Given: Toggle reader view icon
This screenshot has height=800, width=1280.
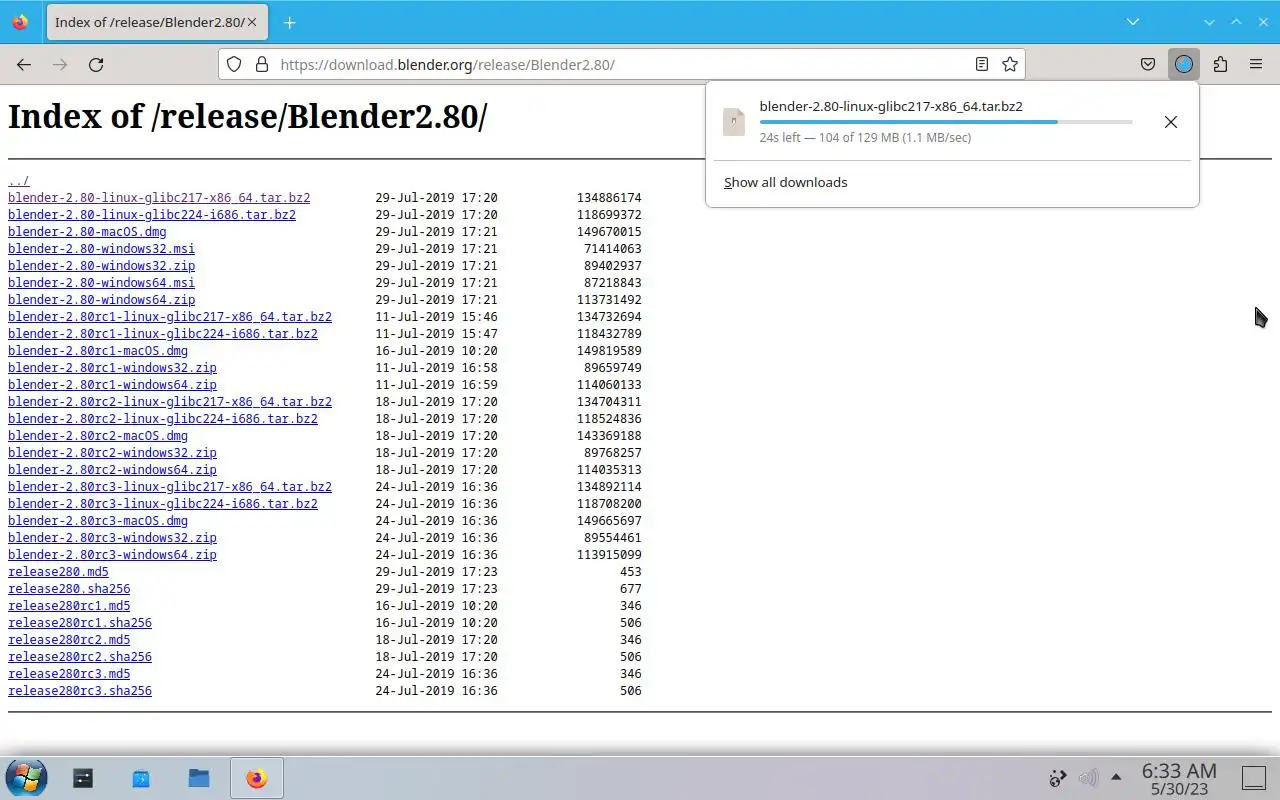Looking at the screenshot, I should pos(982,64).
